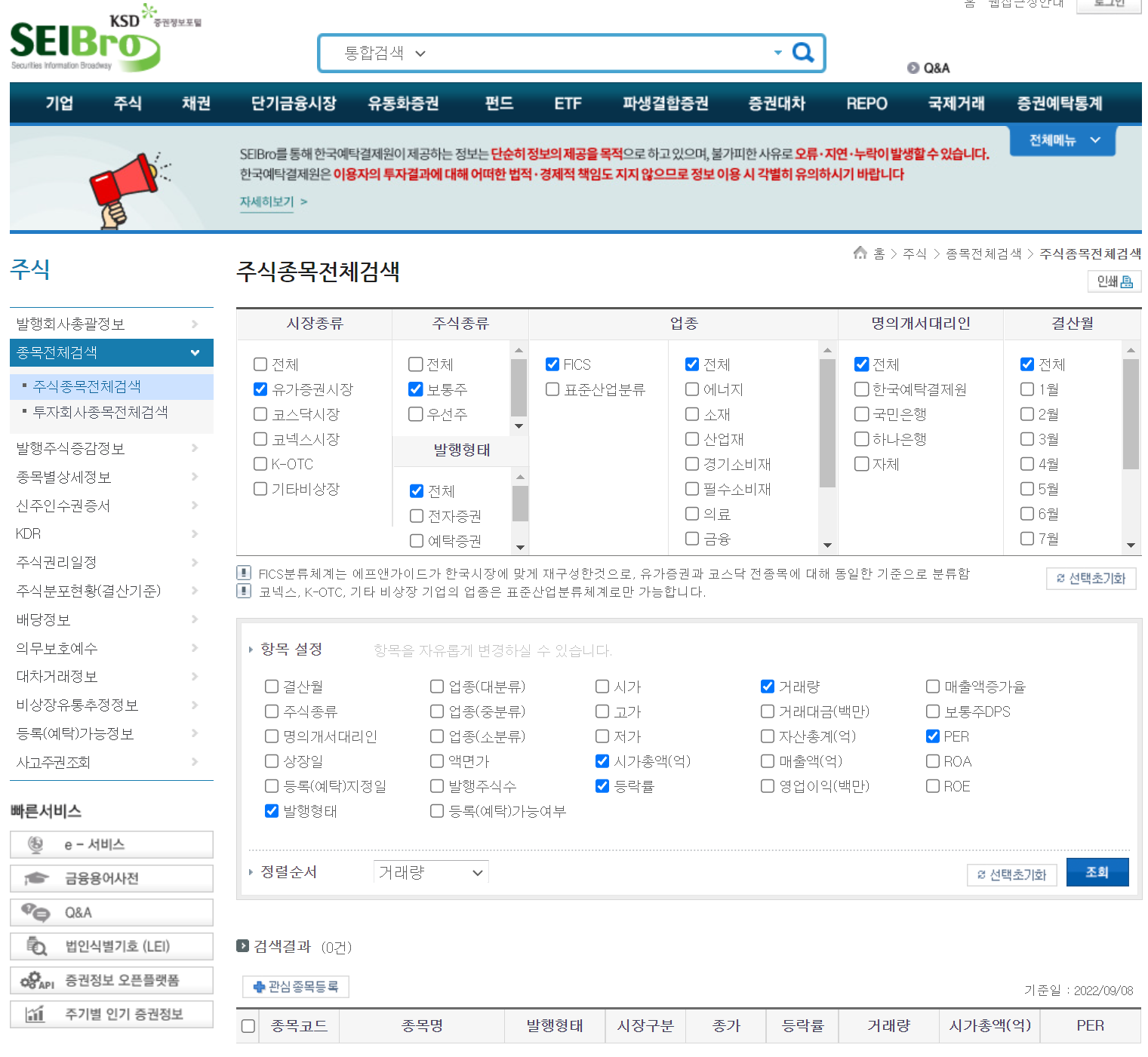Expand 대차거래정보 sidebar menu
This screenshot has width=1148, height=1057.
click(x=112, y=676)
